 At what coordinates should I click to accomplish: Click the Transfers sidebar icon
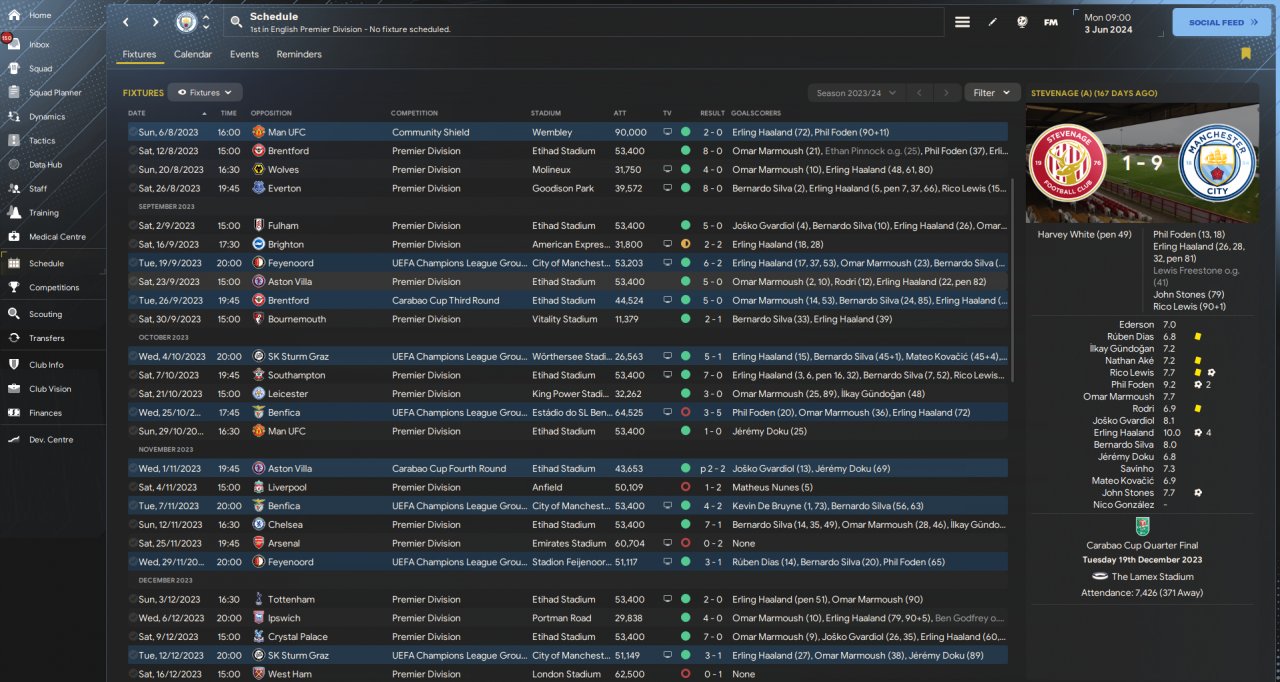click(x=15, y=338)
